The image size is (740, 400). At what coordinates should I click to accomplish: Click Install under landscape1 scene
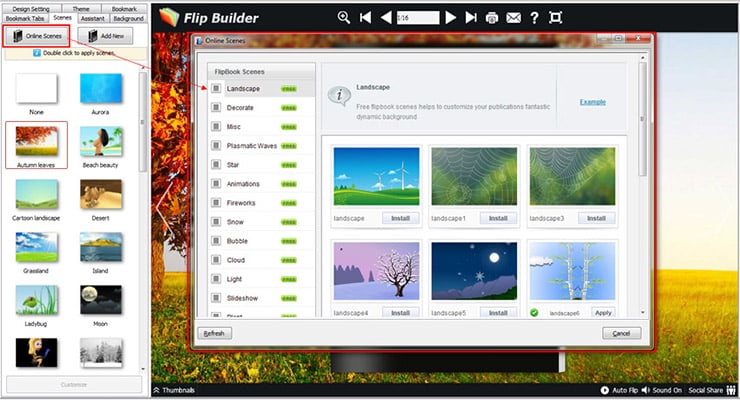click(500, 217)
